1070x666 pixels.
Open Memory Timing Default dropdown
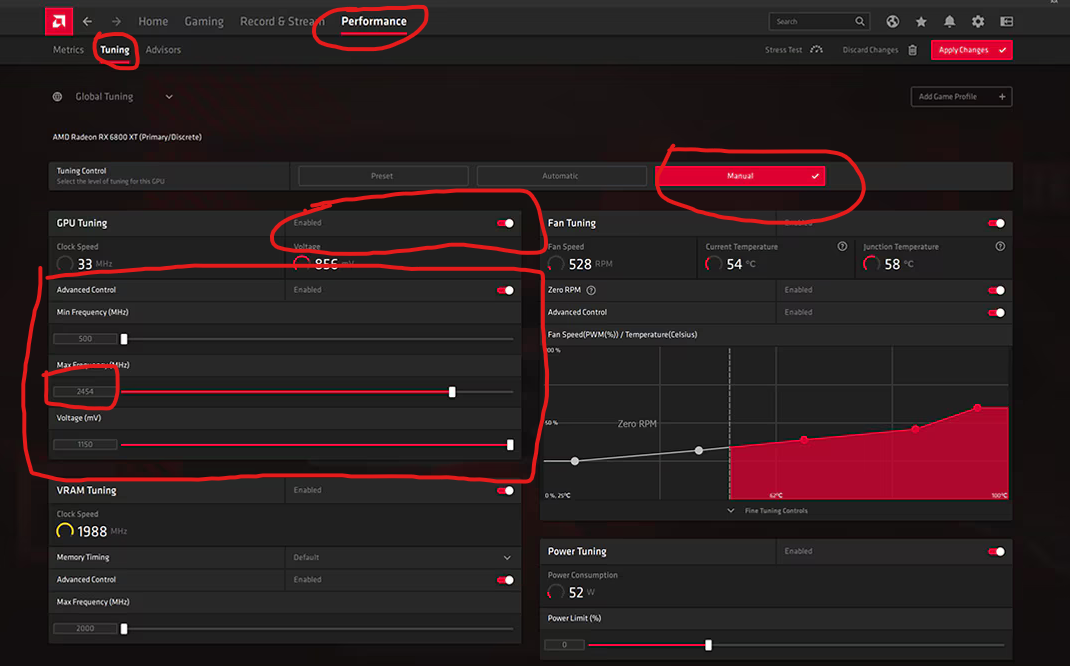[x=403, y=558]
